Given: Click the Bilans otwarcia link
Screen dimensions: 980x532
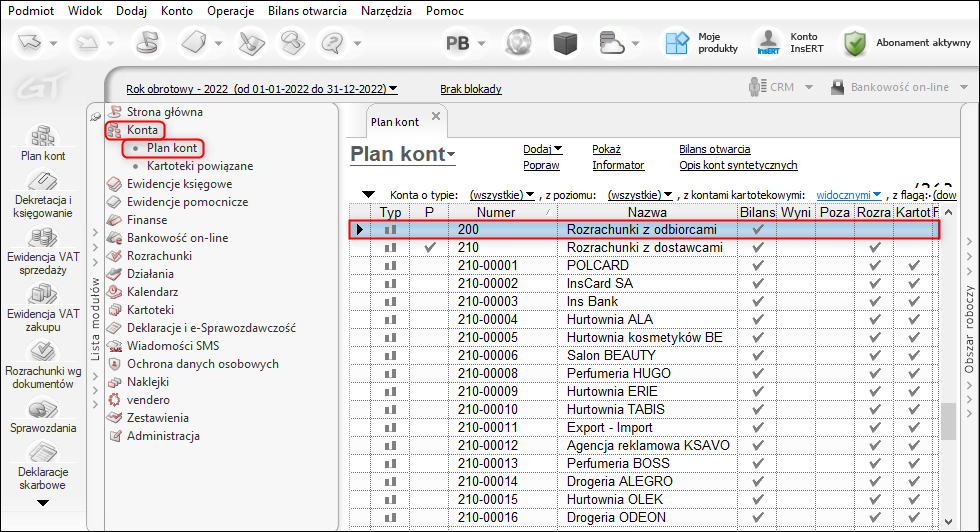Looking at the screenshot, I should [x=714, y=149].
